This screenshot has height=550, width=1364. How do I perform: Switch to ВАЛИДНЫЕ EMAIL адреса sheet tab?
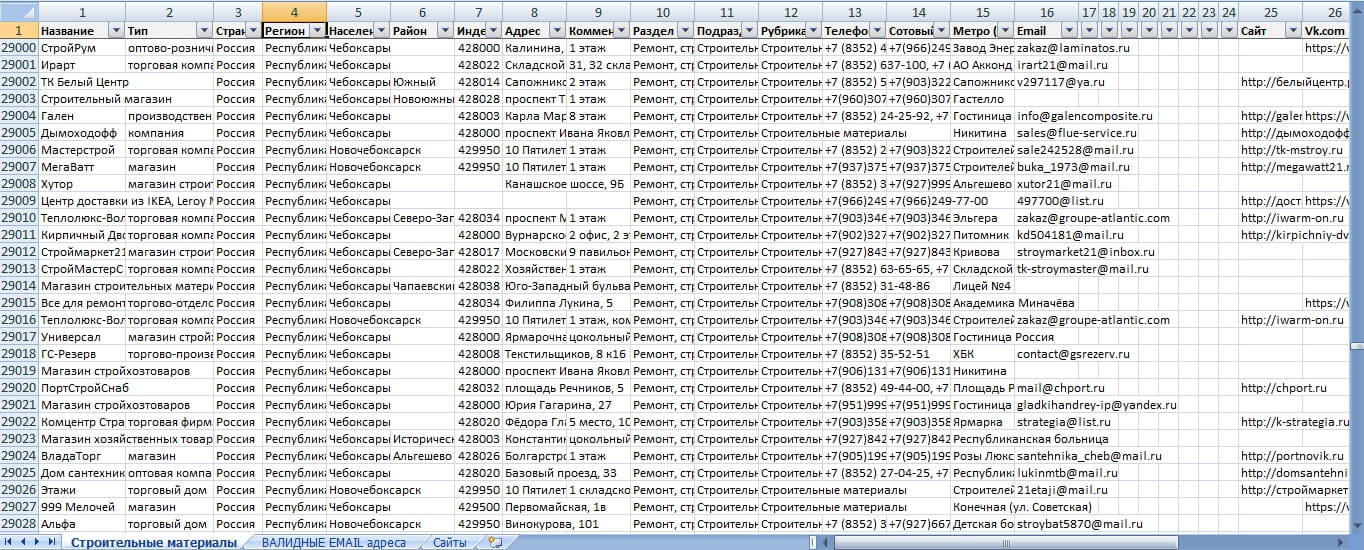click(x=333, y=542)
